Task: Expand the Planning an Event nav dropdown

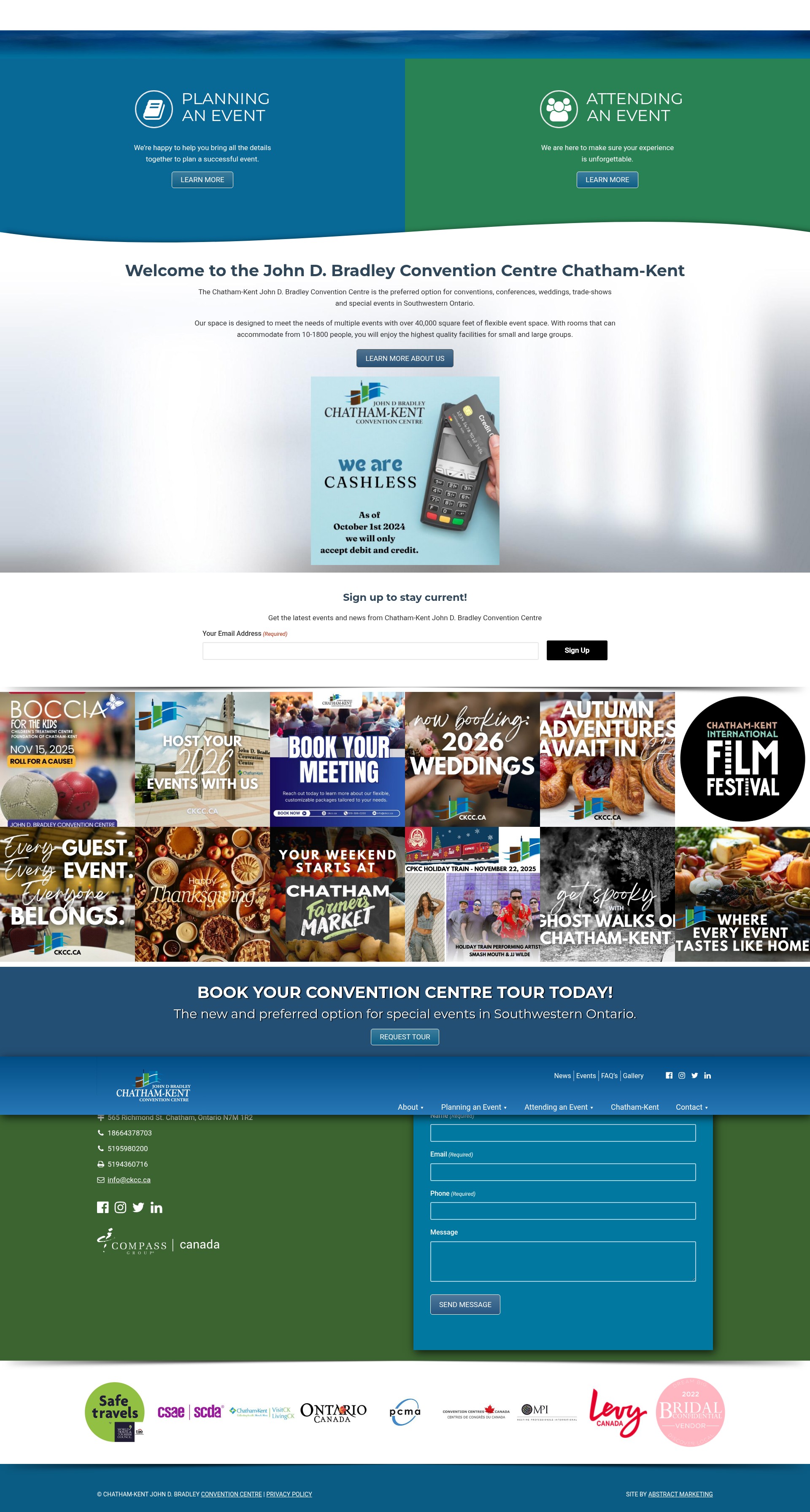Action: pyautogui.click(x=473, y=1107)
